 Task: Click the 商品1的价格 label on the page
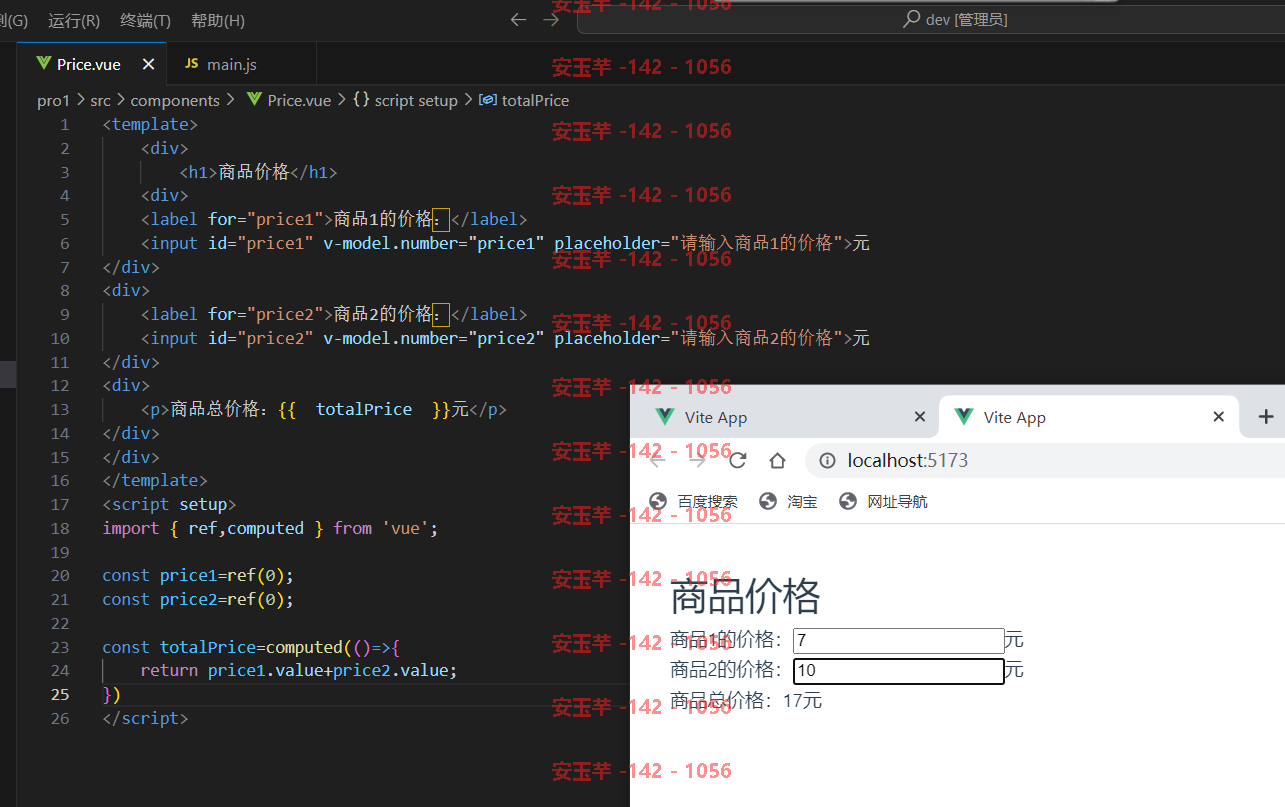727,640
